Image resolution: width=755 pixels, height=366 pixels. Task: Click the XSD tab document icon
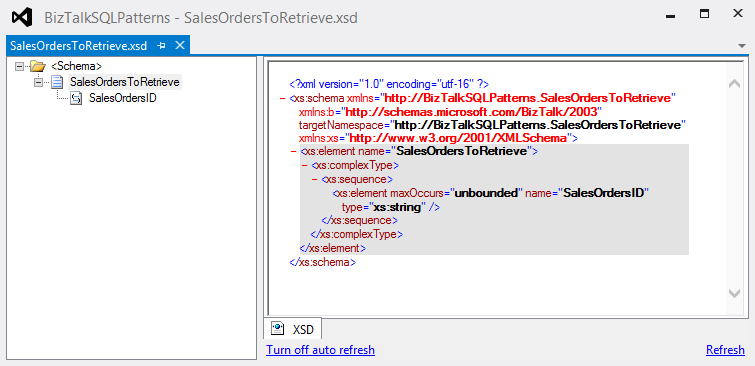coord(277,329)
